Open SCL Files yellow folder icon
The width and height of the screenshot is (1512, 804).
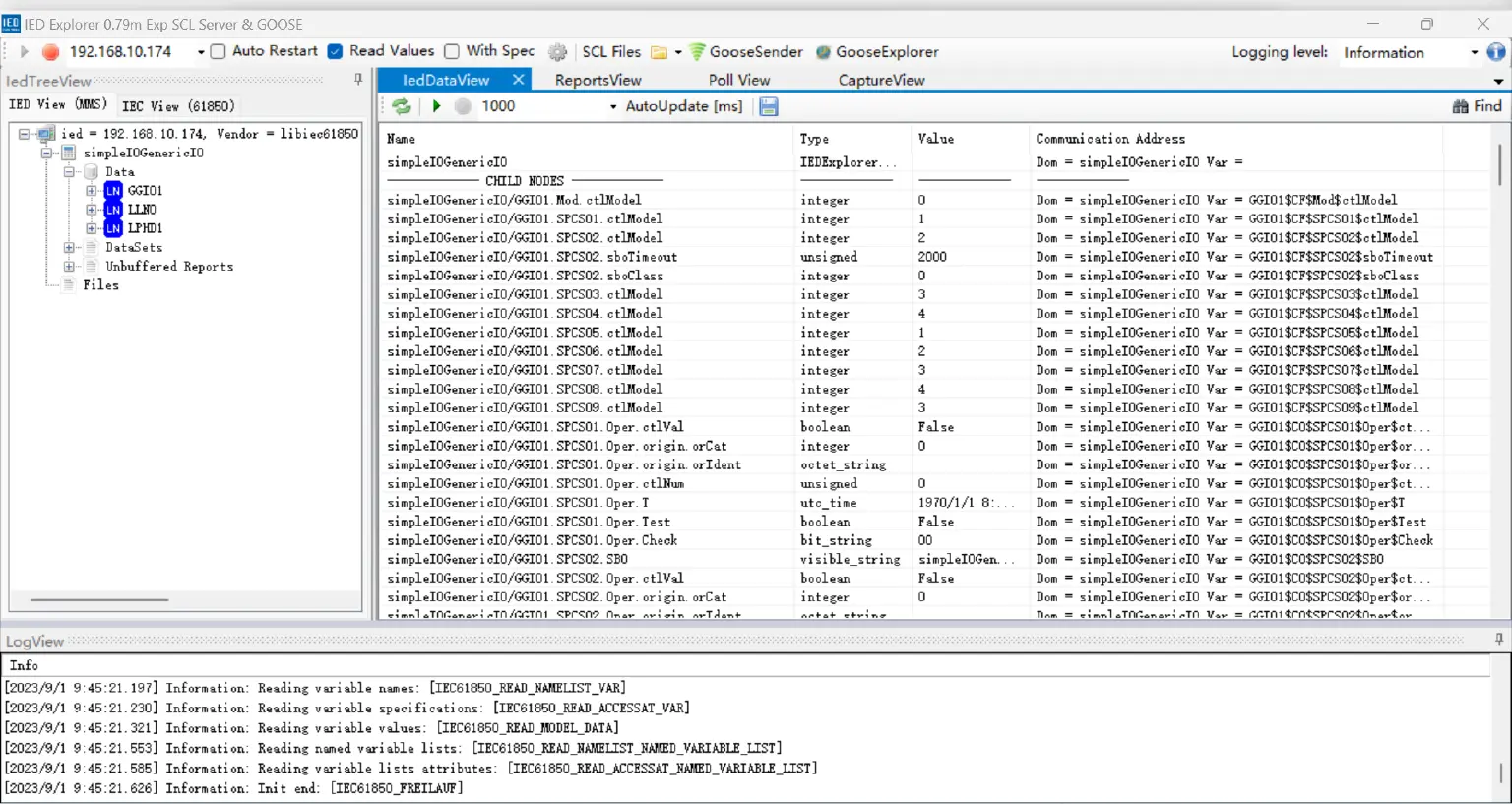(660, 52)
